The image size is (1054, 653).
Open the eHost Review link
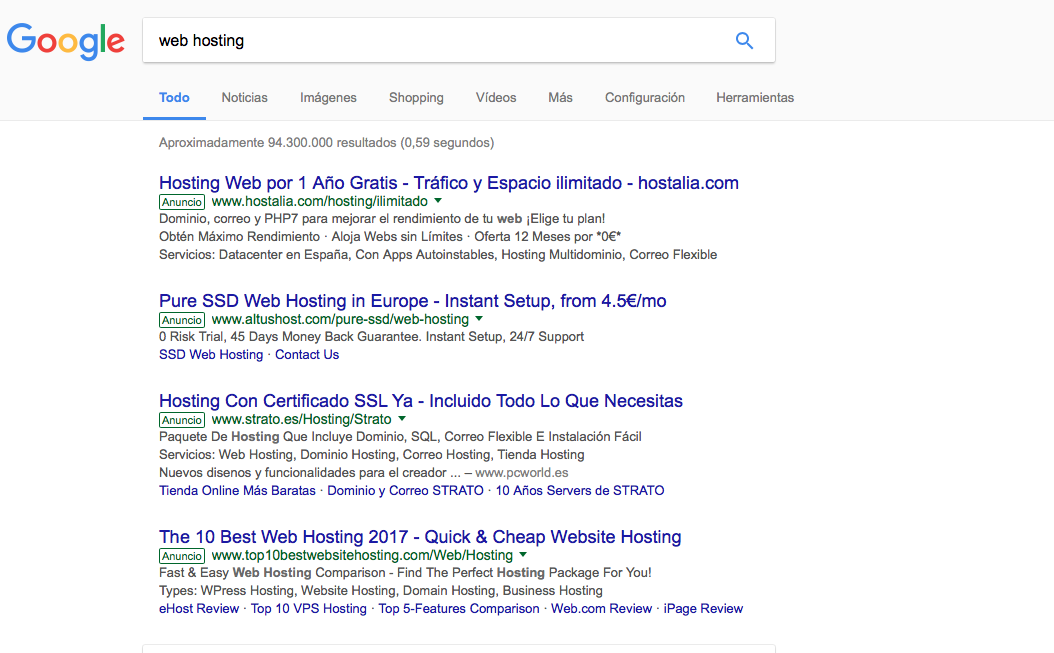pyautogui.click(x=198, y=608)
